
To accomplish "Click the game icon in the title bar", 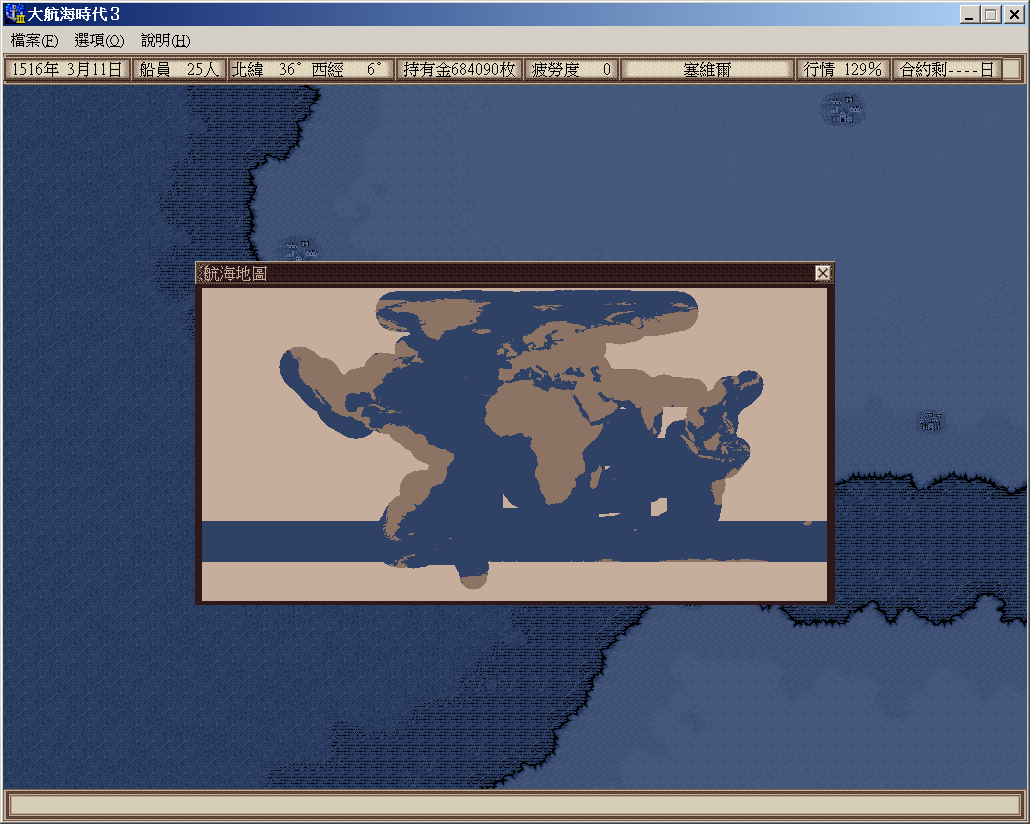I will pos(15,15).
